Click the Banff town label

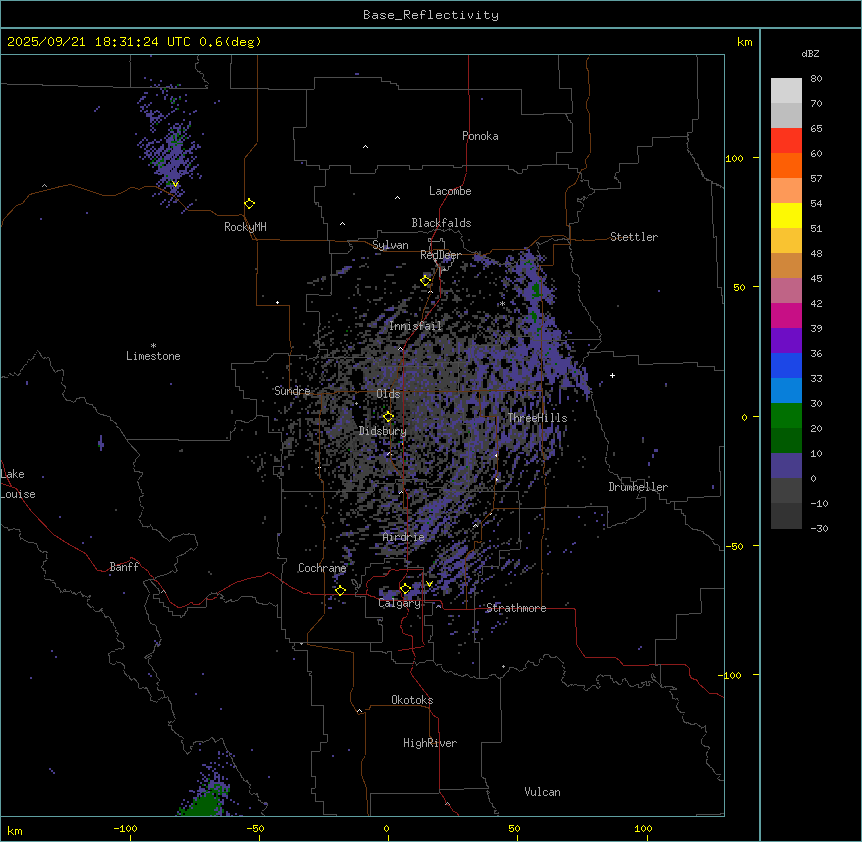click(124, 567)
